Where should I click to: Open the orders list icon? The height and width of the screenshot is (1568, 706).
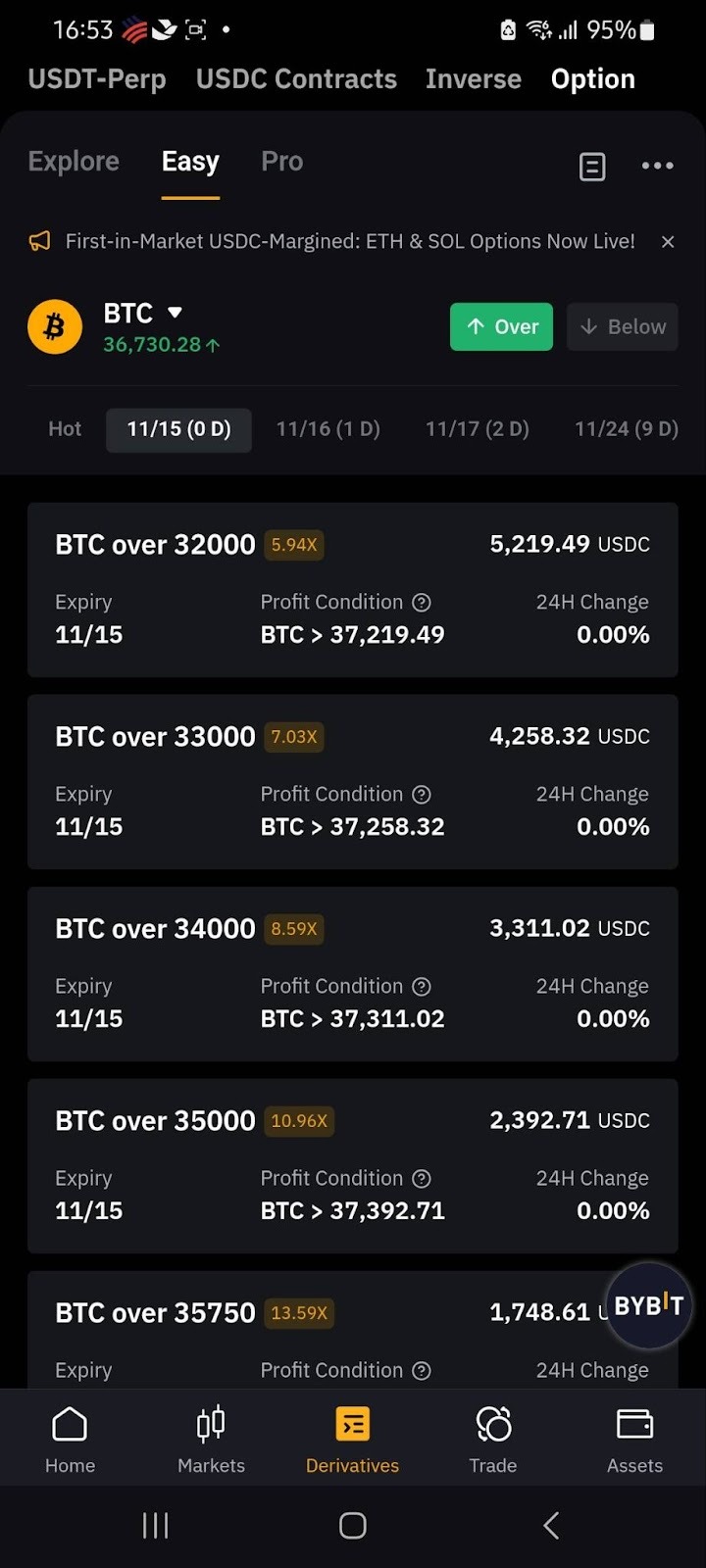(x=592, y=167)
